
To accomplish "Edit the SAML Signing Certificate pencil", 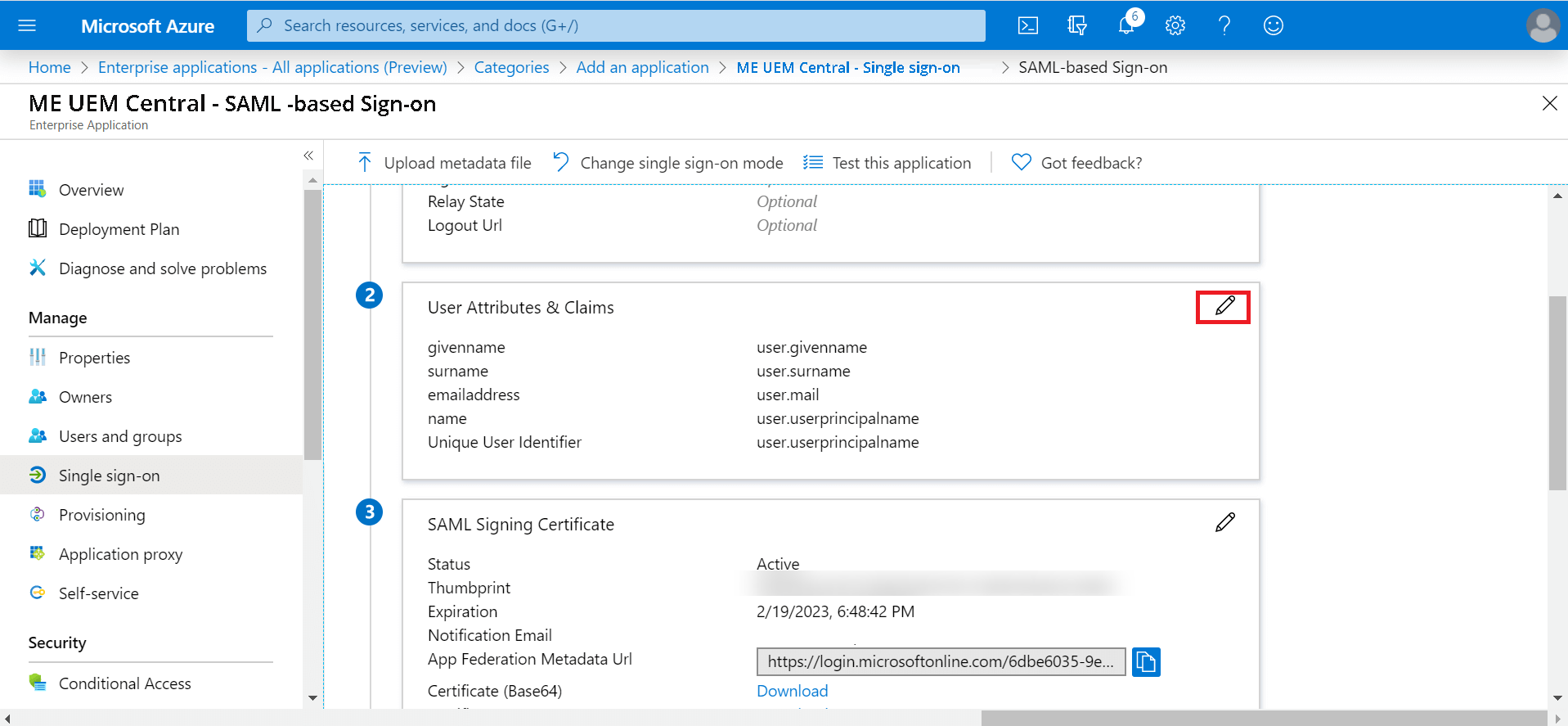I will pos(1224,522).
